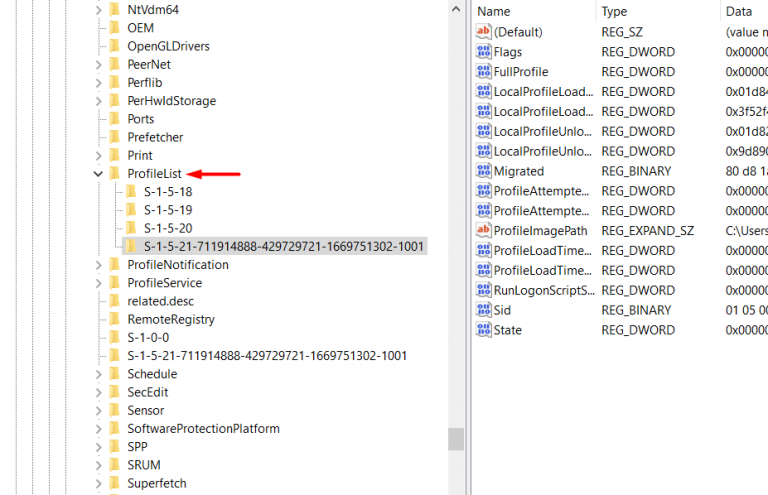Viewport: 768px width, 495px height.
Task: Select the related.desc key
Action: coord(161,301)
